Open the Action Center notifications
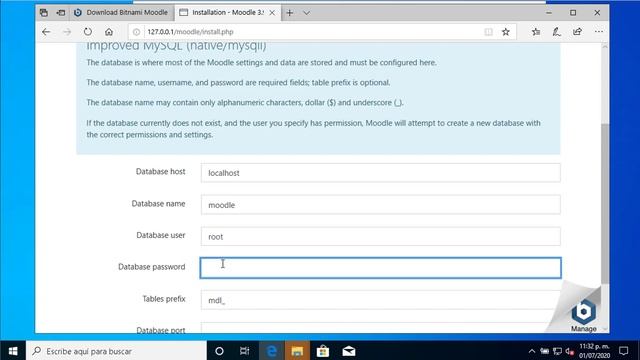The image size is (640, 360). coord(624,351)
